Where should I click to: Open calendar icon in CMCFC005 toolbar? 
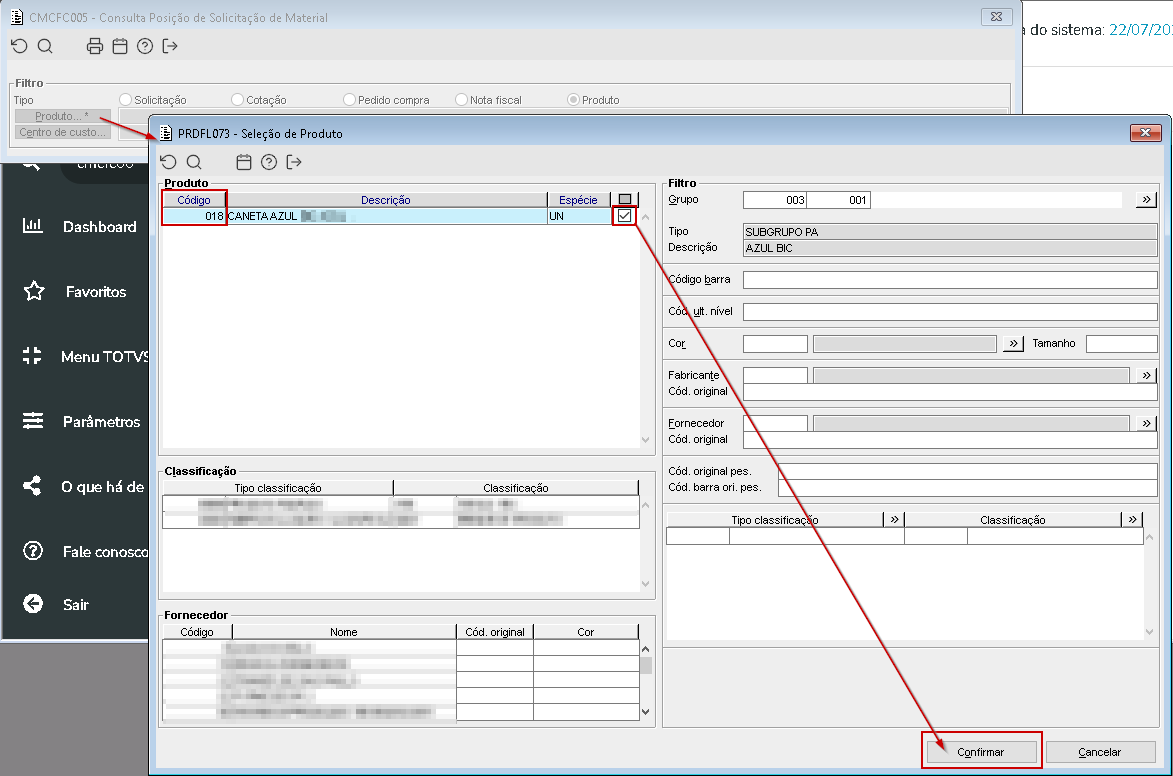coord(120,46)
